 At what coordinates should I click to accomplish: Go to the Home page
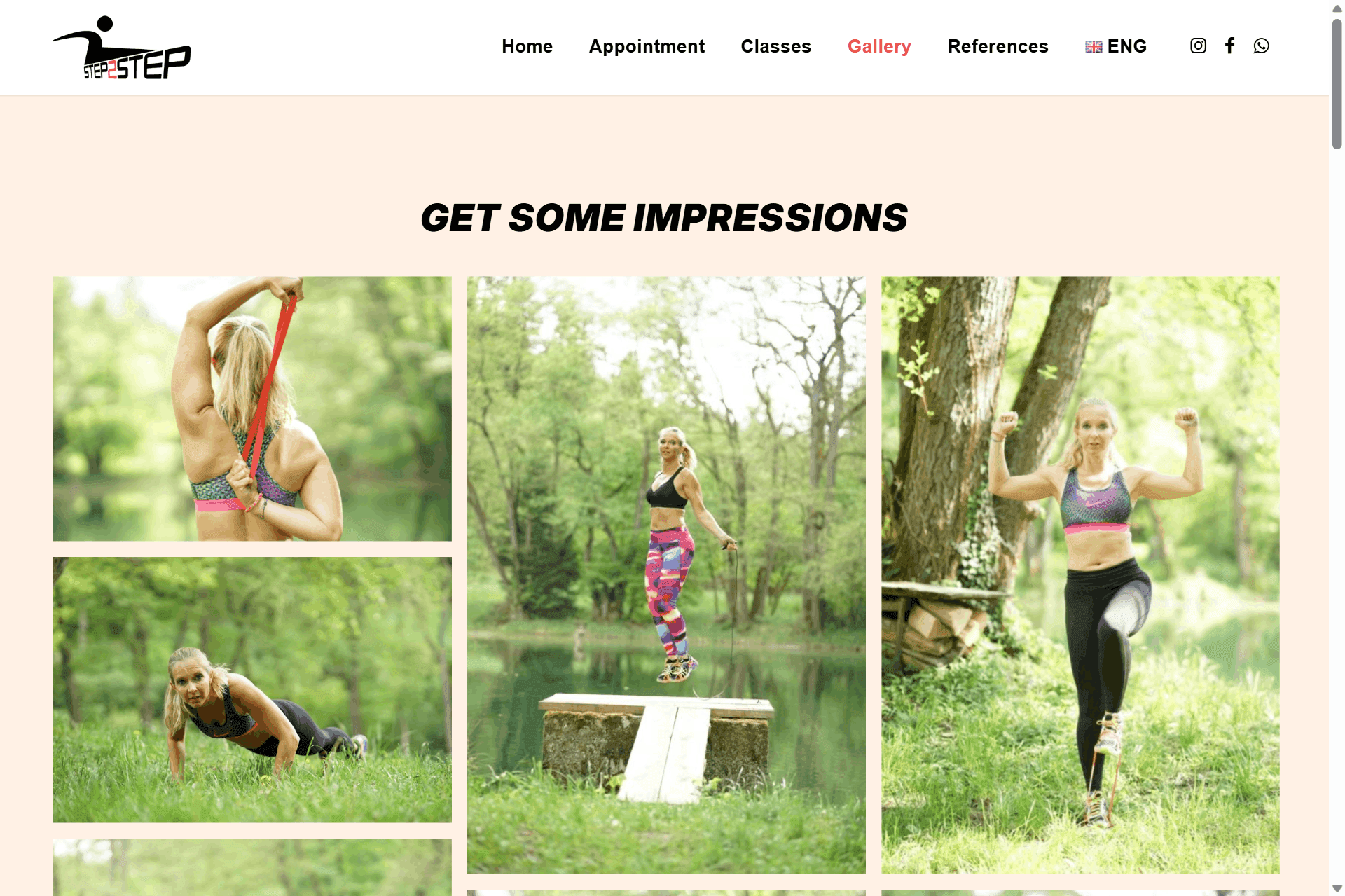tap(527, 46)
